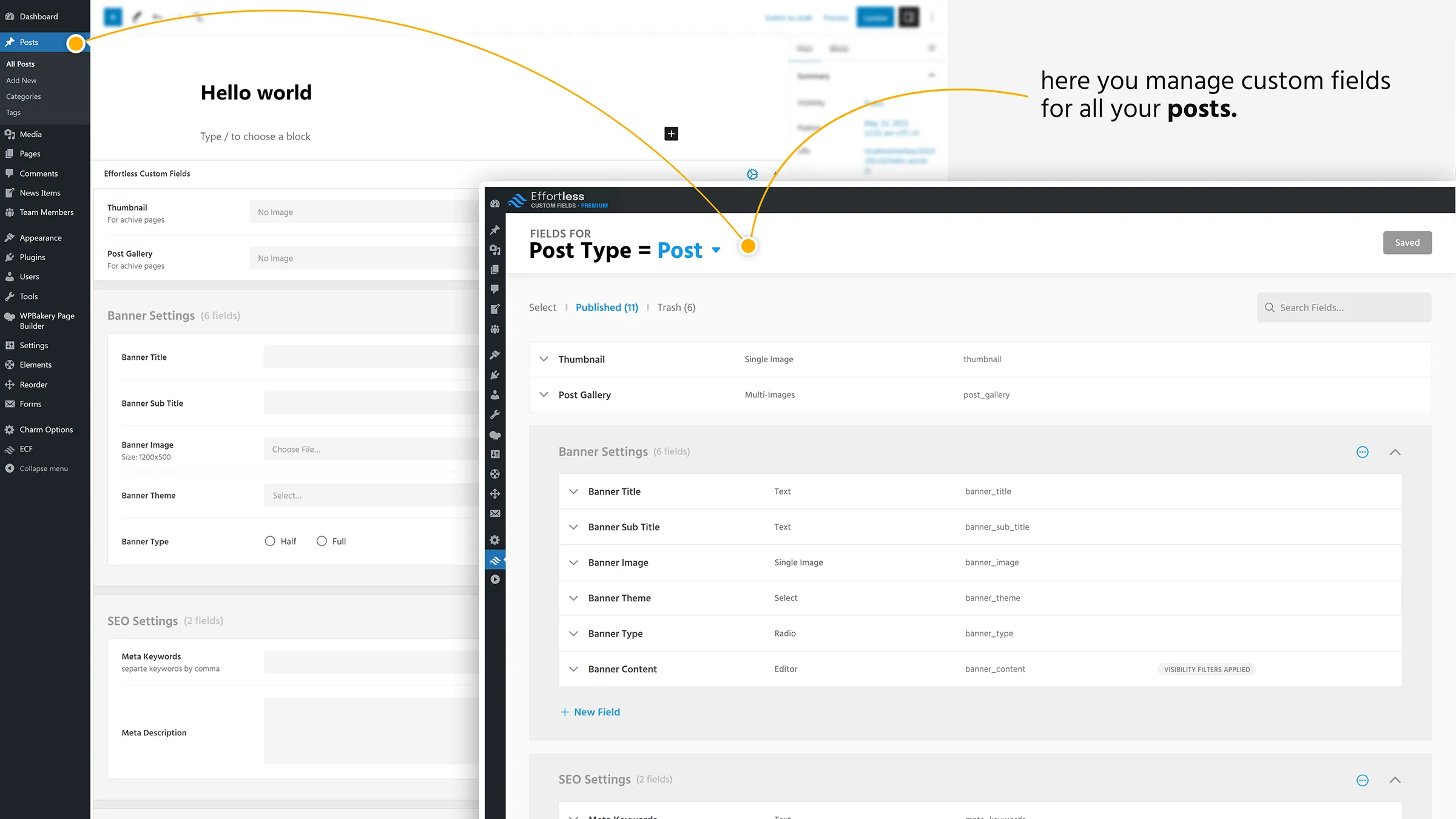The image size is (1456, 819).
Task: Open Add New under the Posts menu
Action: click(x=21, y=80)
